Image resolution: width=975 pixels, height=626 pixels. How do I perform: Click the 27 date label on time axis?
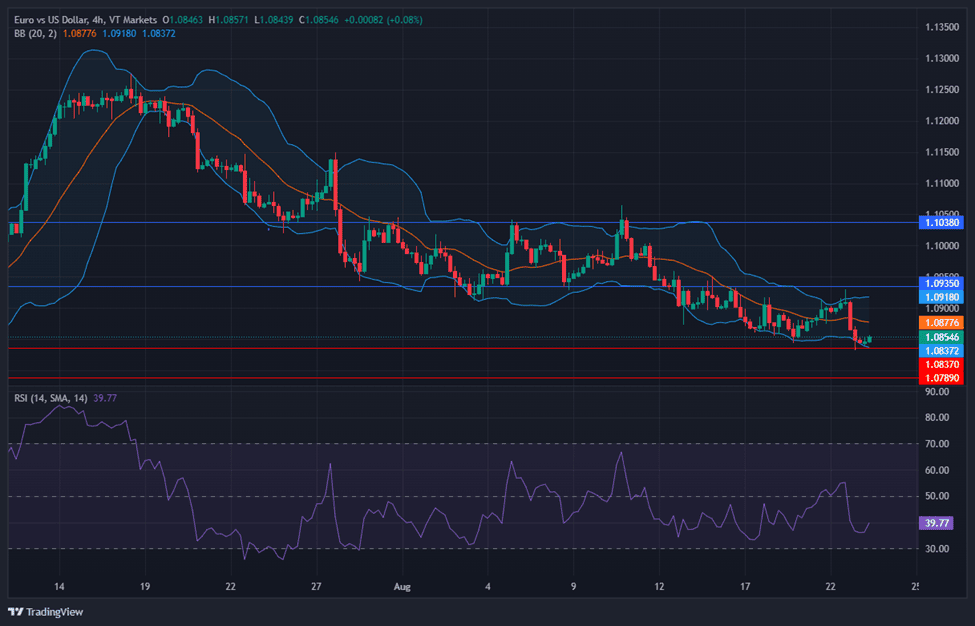coord(316,586)
